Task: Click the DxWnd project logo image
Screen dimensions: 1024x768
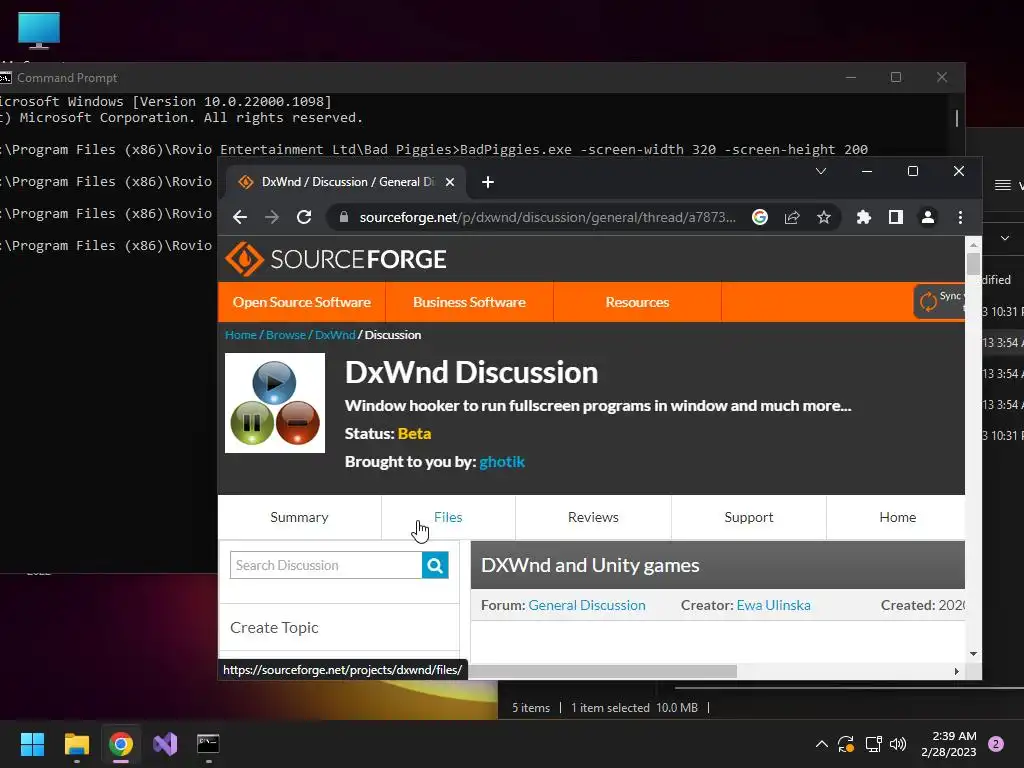Action: [275, 403]
